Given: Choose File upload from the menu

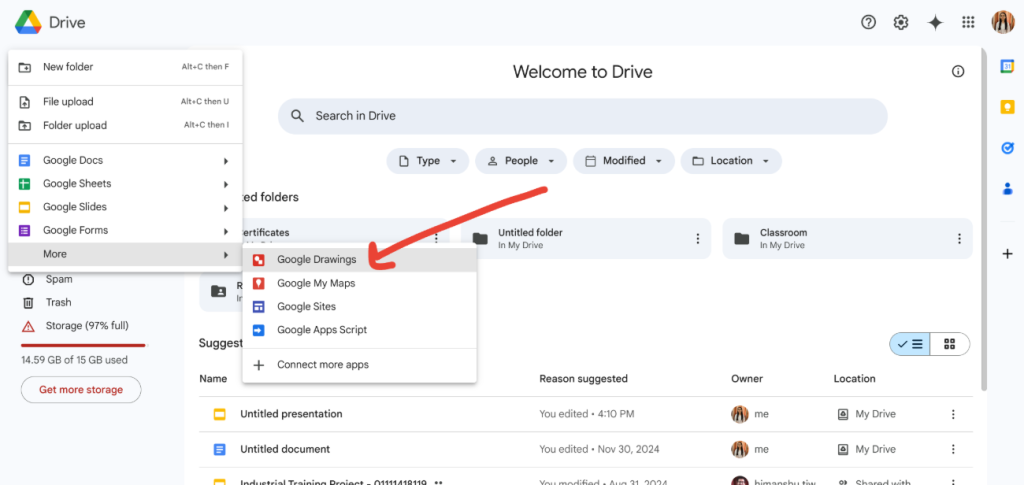Looking at the screenshot, I should coord(68,102).
